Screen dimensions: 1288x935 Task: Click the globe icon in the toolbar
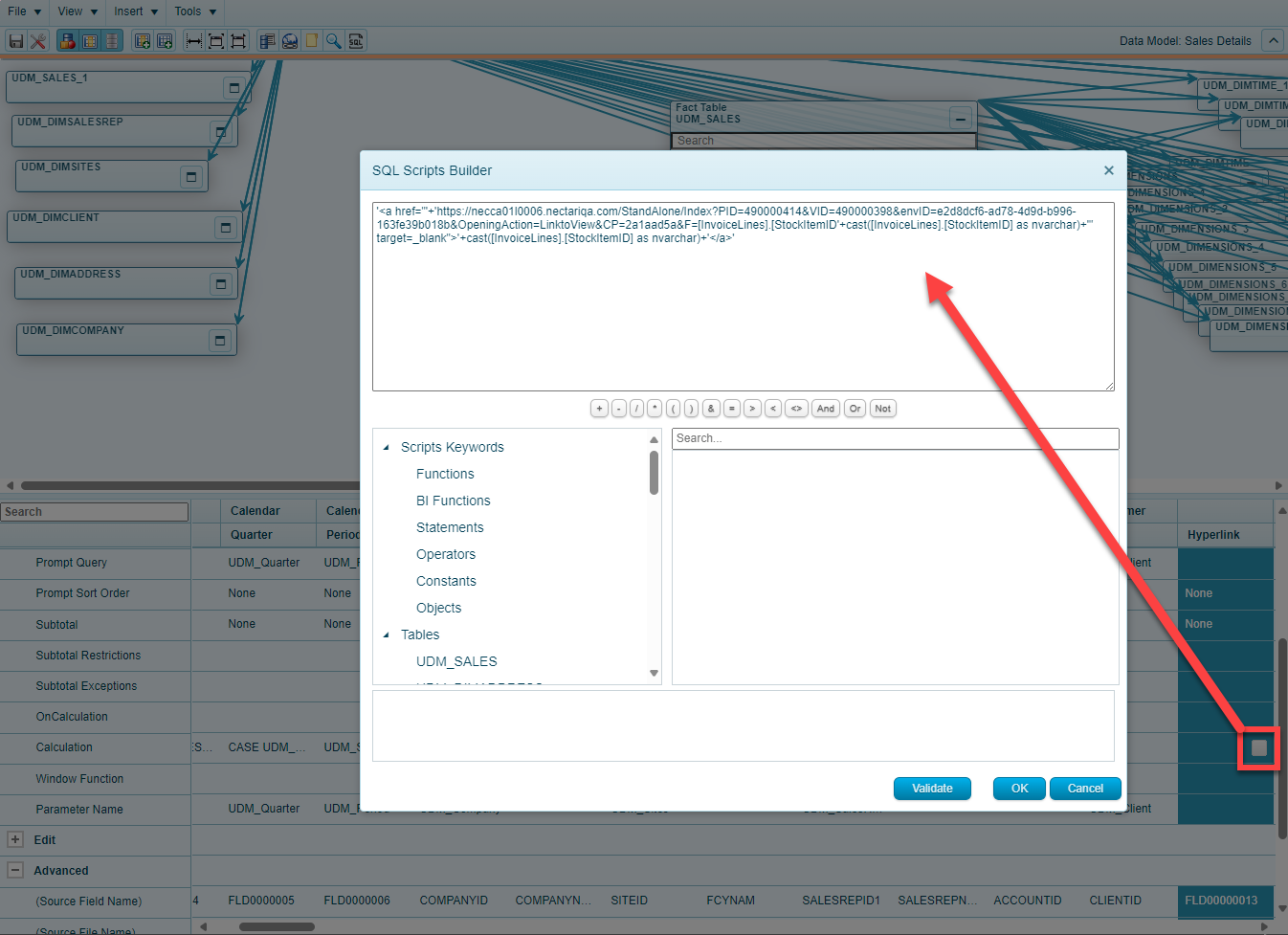(x=289, y=41)
